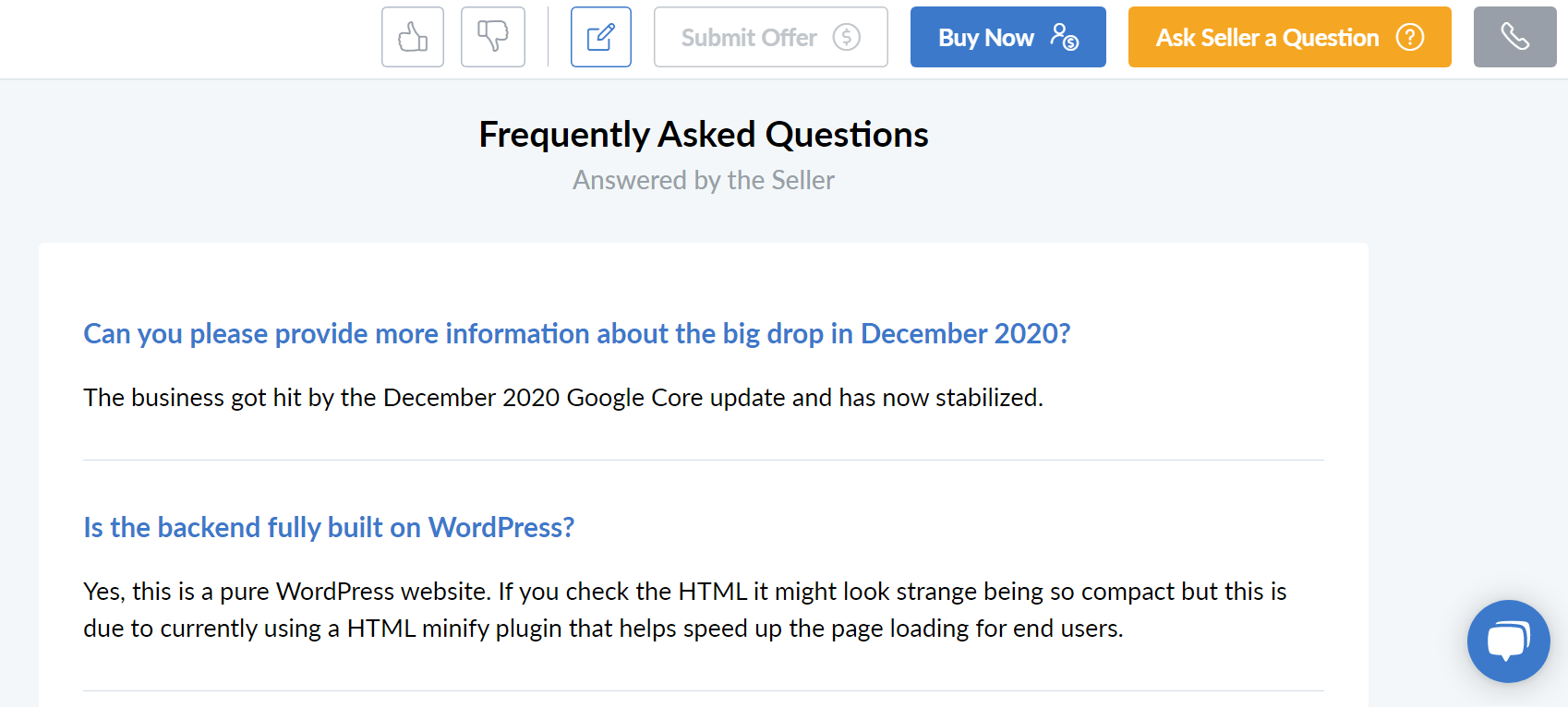Click the HTML minify plugin answer paragraph
This screenshot has height=707, width=1568.
click(x=685, y=610)
